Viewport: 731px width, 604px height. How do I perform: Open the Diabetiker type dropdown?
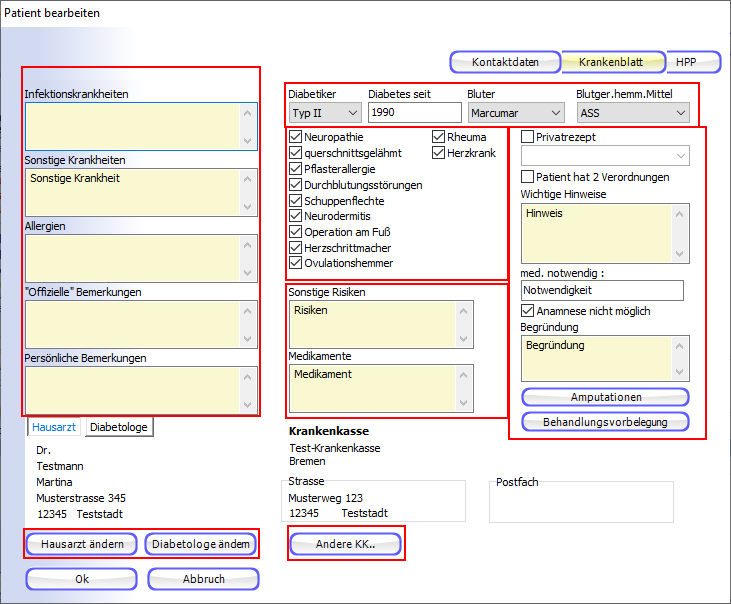click(324, 113)
